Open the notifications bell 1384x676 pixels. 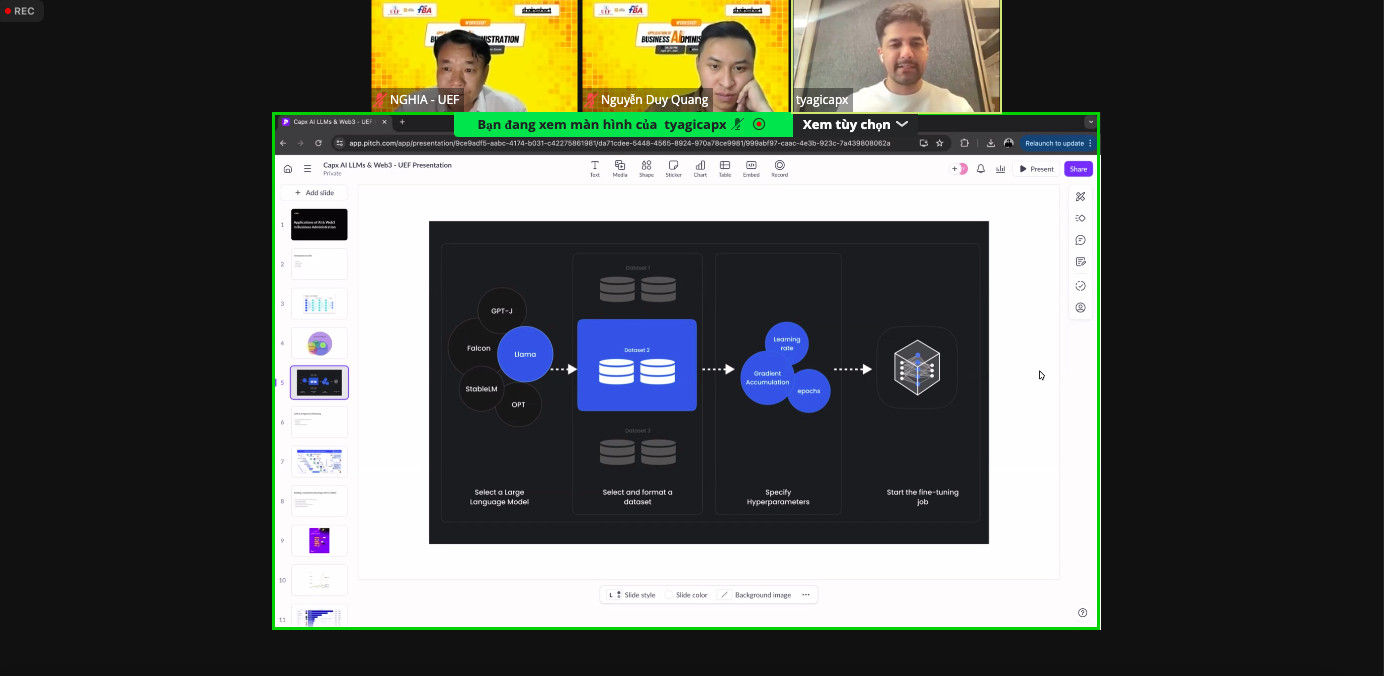click(981, 169)
